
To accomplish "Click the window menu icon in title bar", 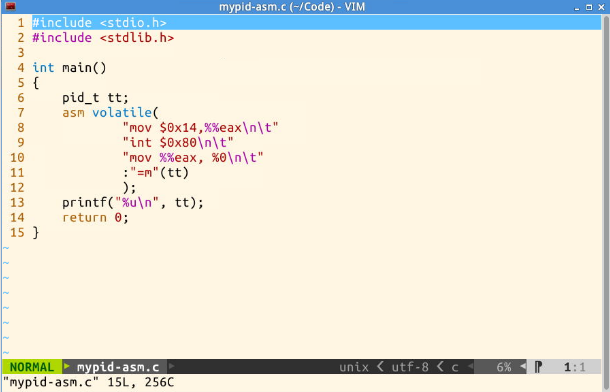I will [10, 7].
